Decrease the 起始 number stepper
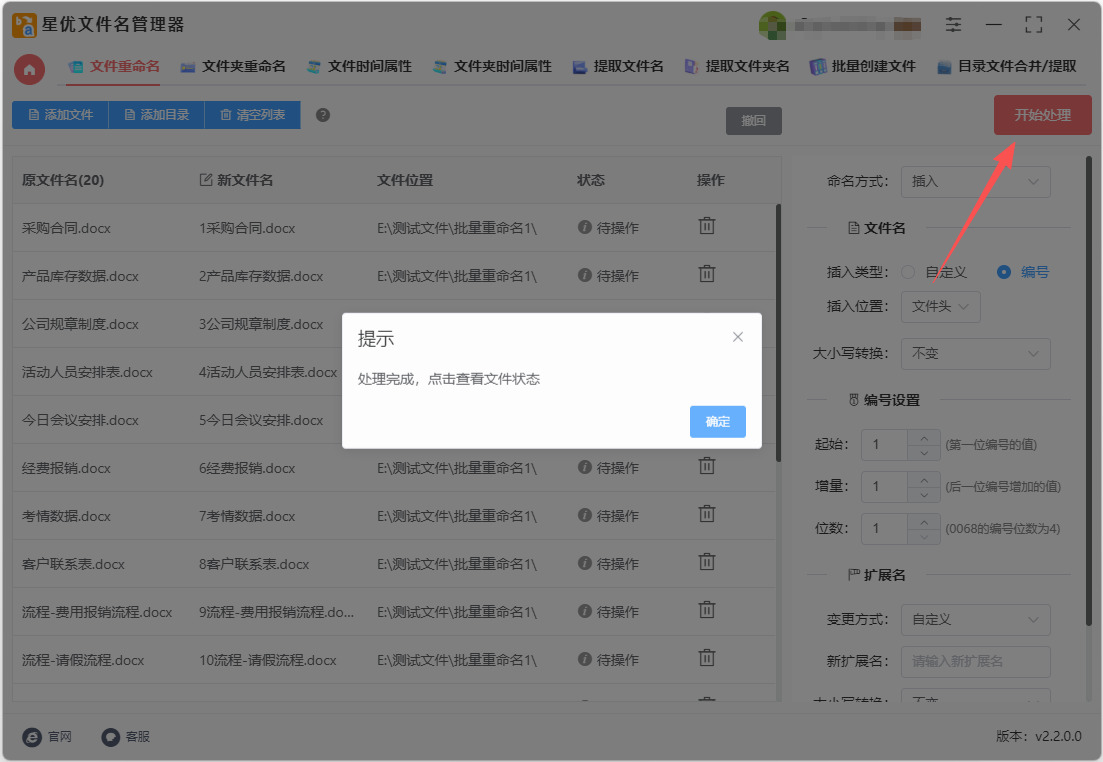This screenshot has width=1103, height=762. point(924,452)
